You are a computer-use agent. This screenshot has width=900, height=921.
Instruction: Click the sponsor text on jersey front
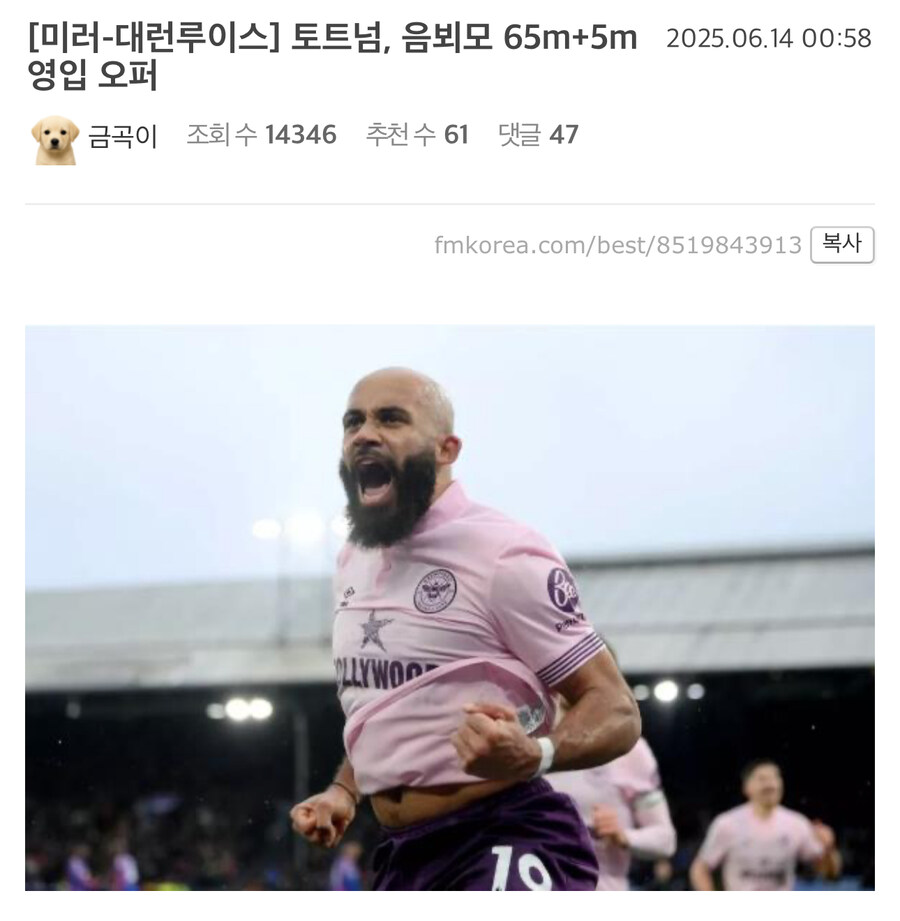click(385, 673)
